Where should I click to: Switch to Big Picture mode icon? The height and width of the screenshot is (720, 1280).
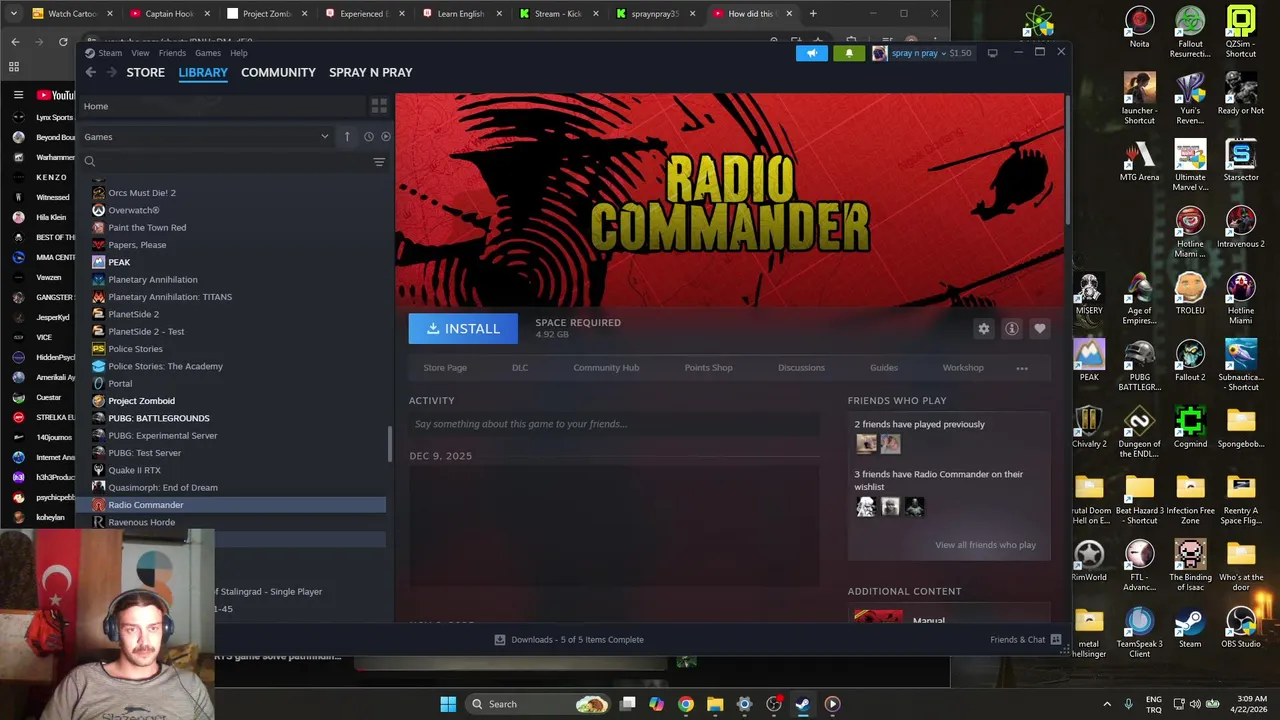pyautogui.click(x=992, y=53)
